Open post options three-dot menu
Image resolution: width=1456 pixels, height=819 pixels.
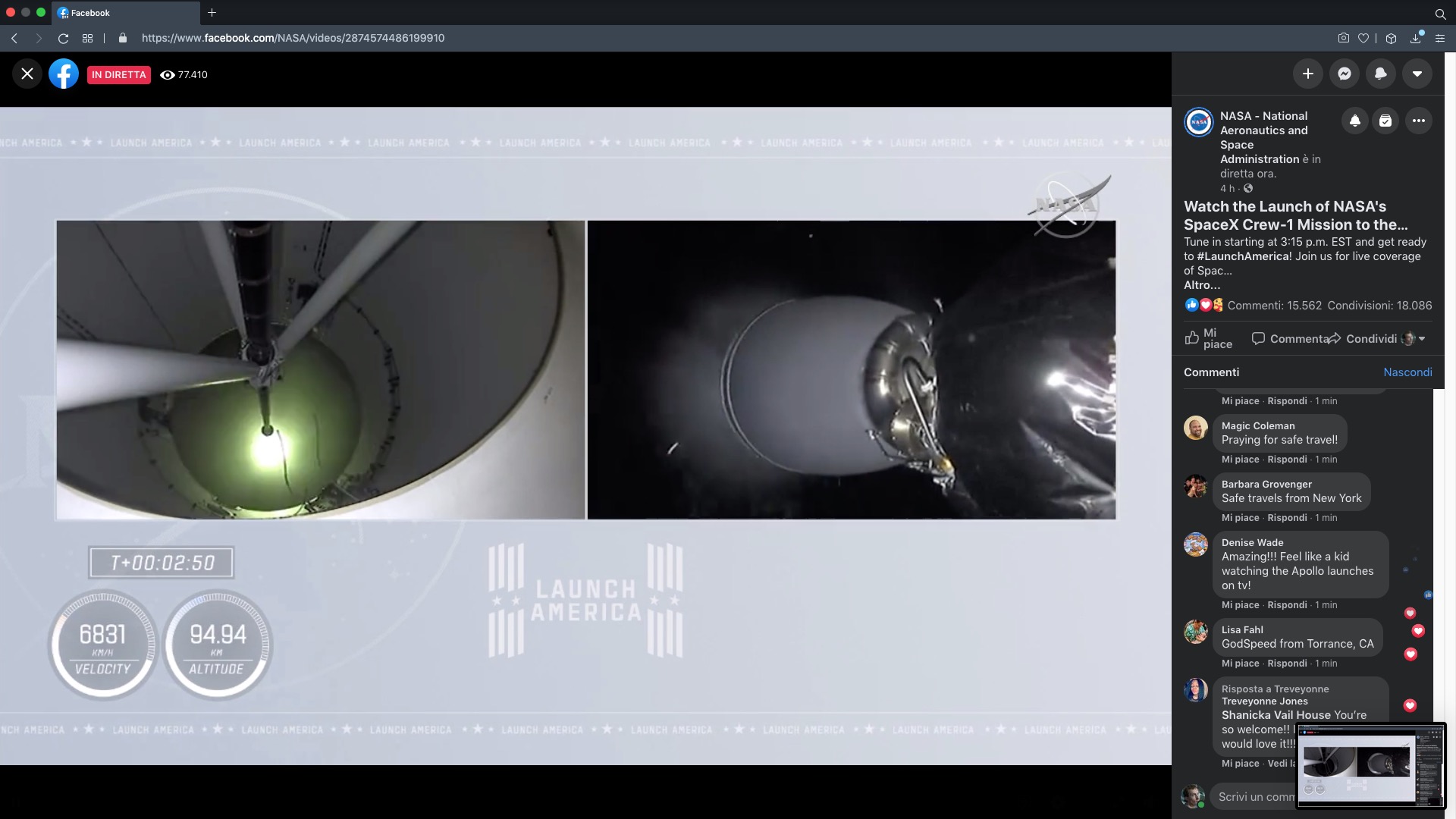(x=1419, y=121)
